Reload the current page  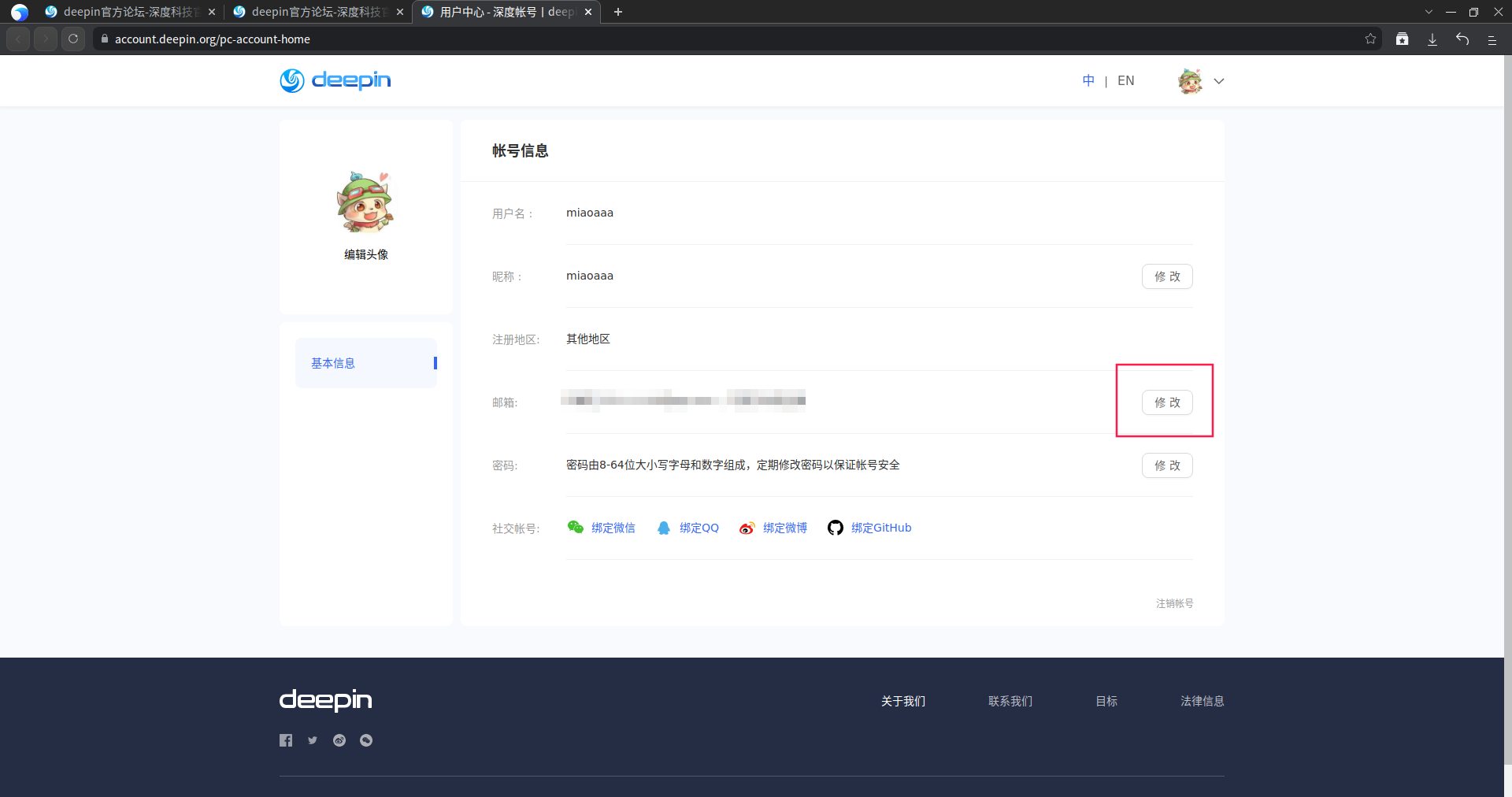coord(73,39)
